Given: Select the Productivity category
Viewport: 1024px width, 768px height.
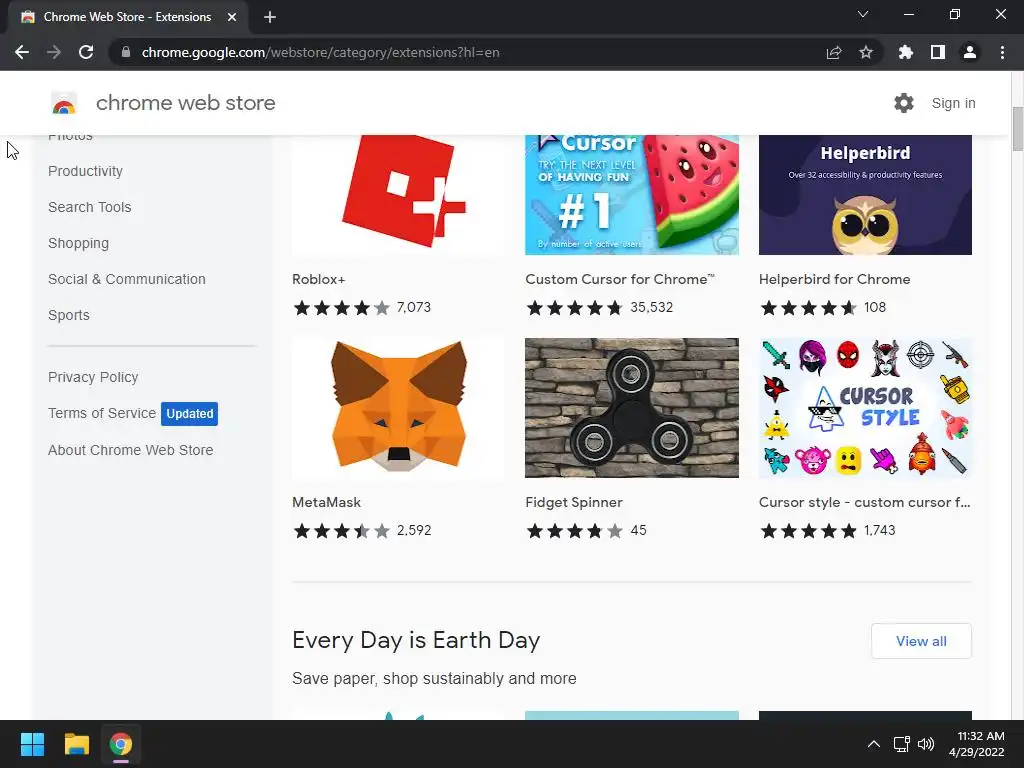Looking at the screenshot, I should [x=86, y=171].
